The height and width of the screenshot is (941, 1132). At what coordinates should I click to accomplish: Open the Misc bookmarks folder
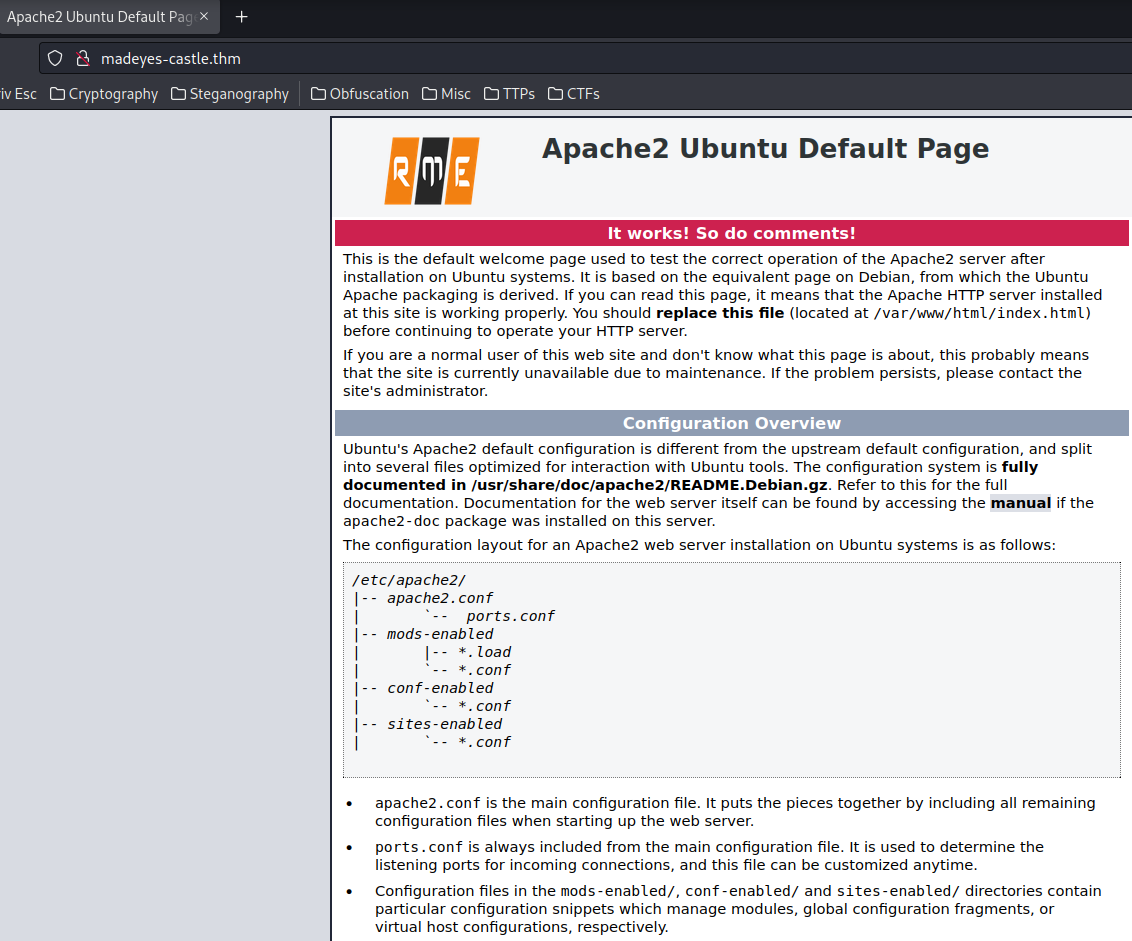pos(446,94)
